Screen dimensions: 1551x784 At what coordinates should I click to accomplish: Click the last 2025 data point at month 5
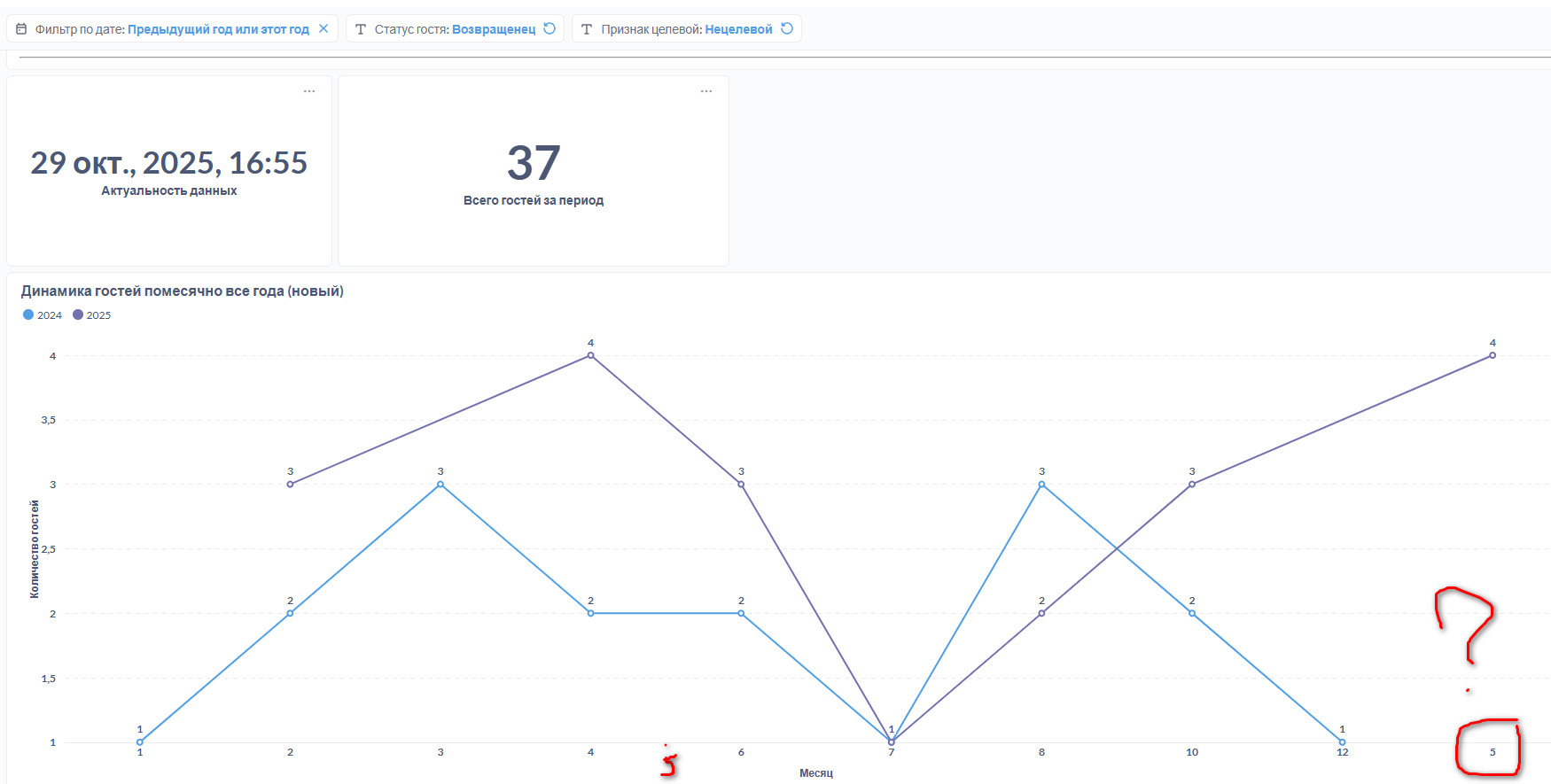click(1493, 355)
